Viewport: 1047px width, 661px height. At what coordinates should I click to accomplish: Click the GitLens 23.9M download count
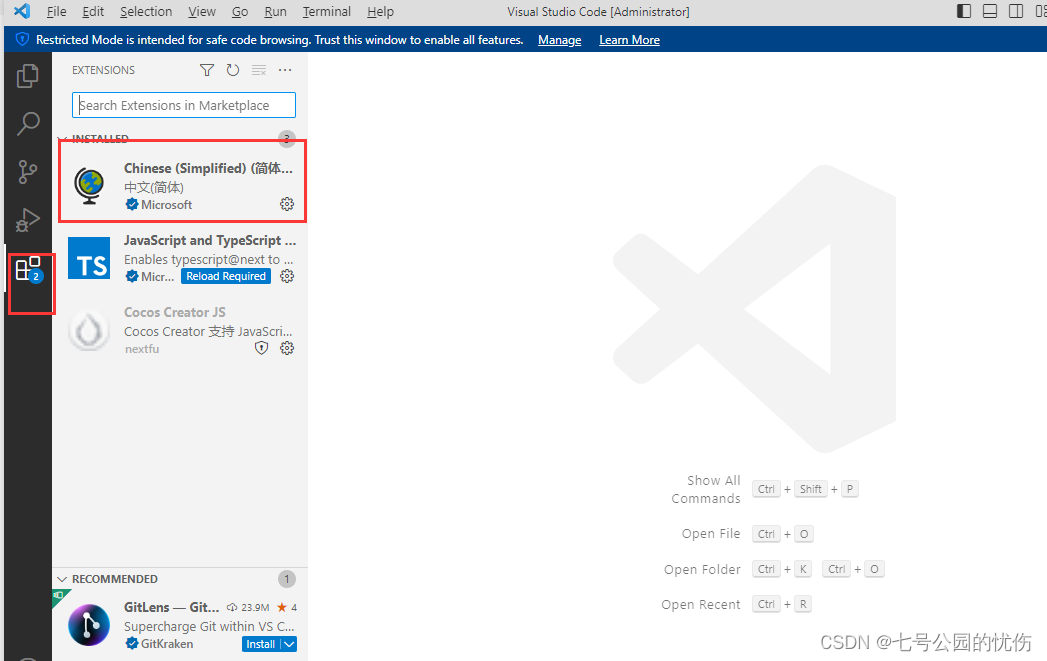tap(248, 608)
